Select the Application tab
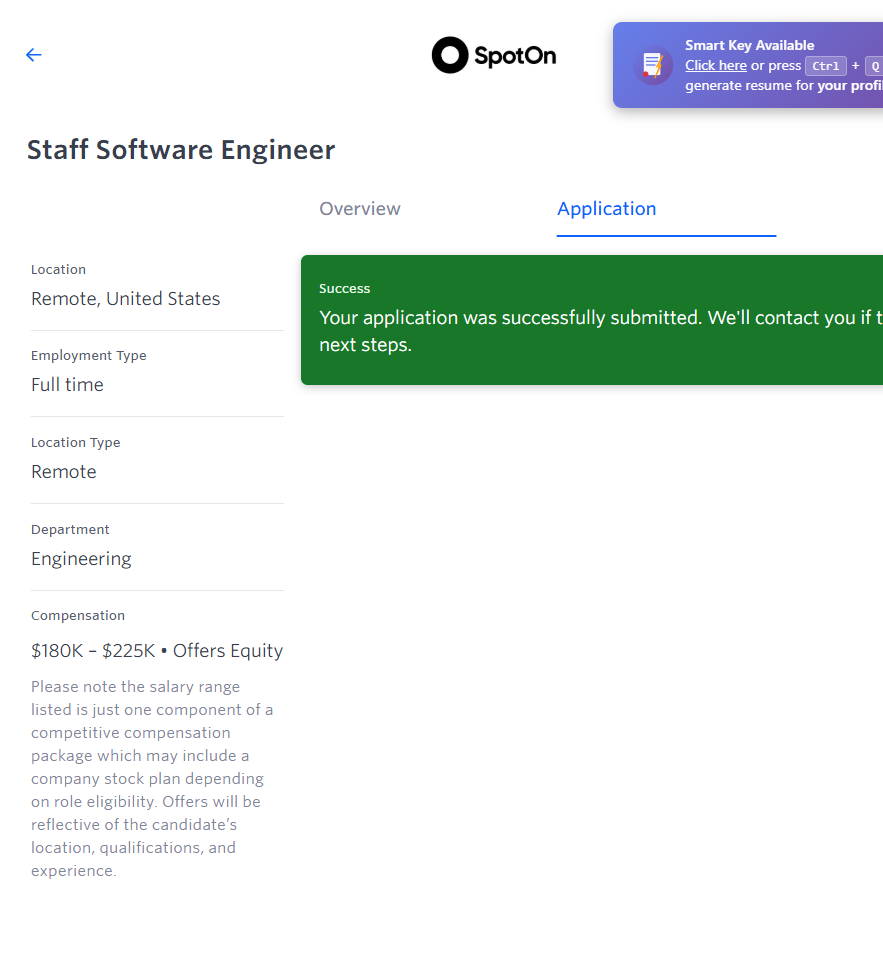 click(x=607, y=209)
